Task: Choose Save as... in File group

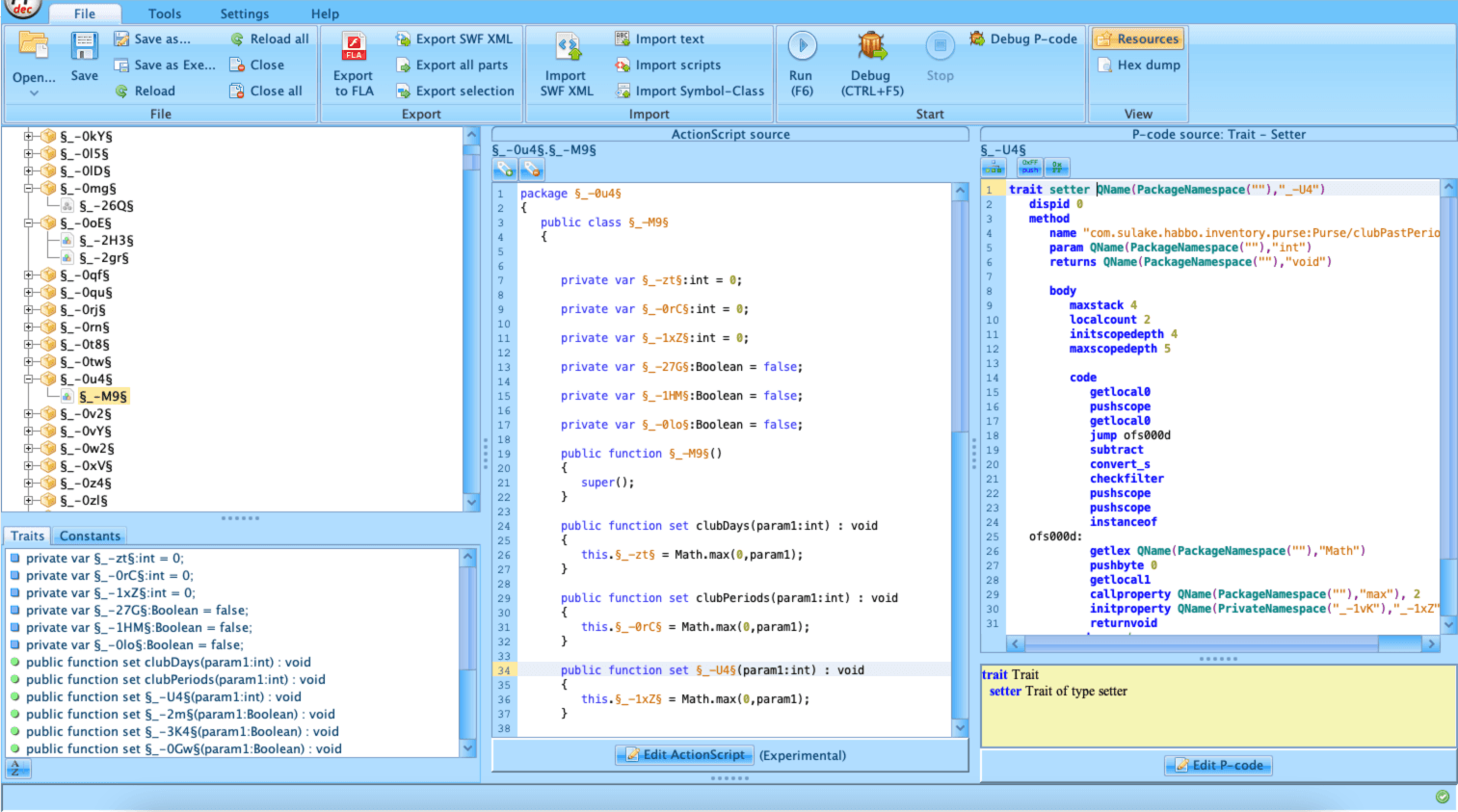Action: 152,39
